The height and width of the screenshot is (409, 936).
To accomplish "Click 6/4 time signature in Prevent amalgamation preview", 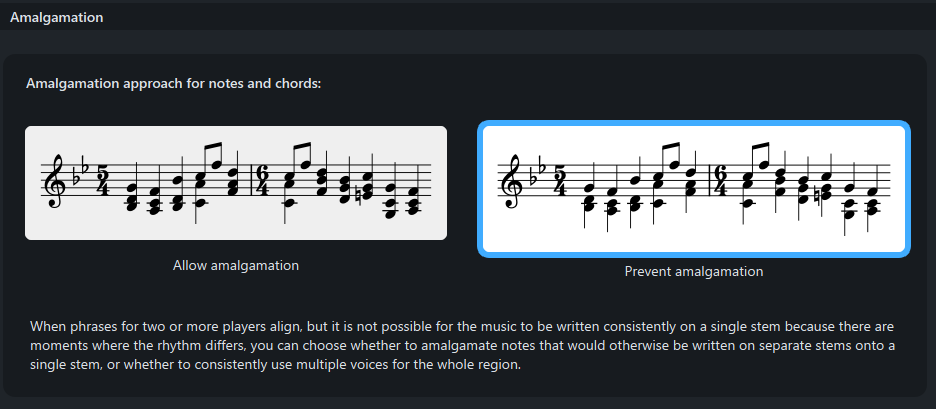I will 719,180.
